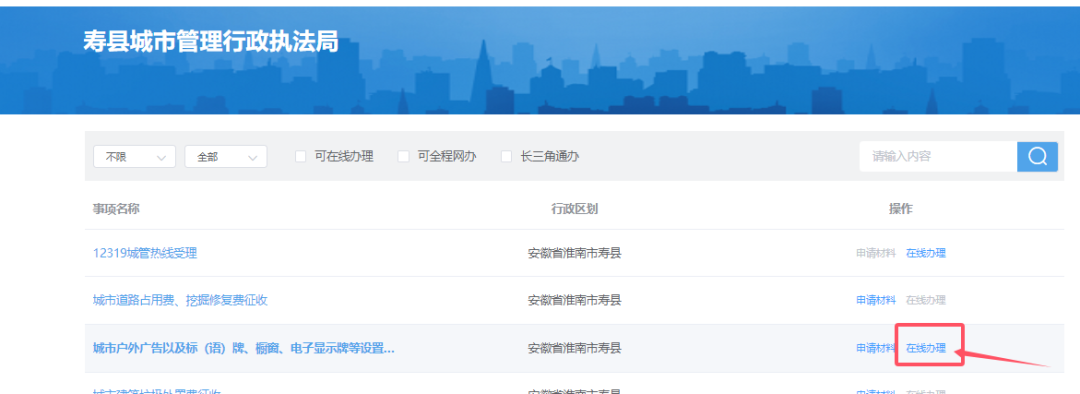1080x394 pixels.
Task: Expand the 全部 dropdown
Action: (x=226, y=156)
